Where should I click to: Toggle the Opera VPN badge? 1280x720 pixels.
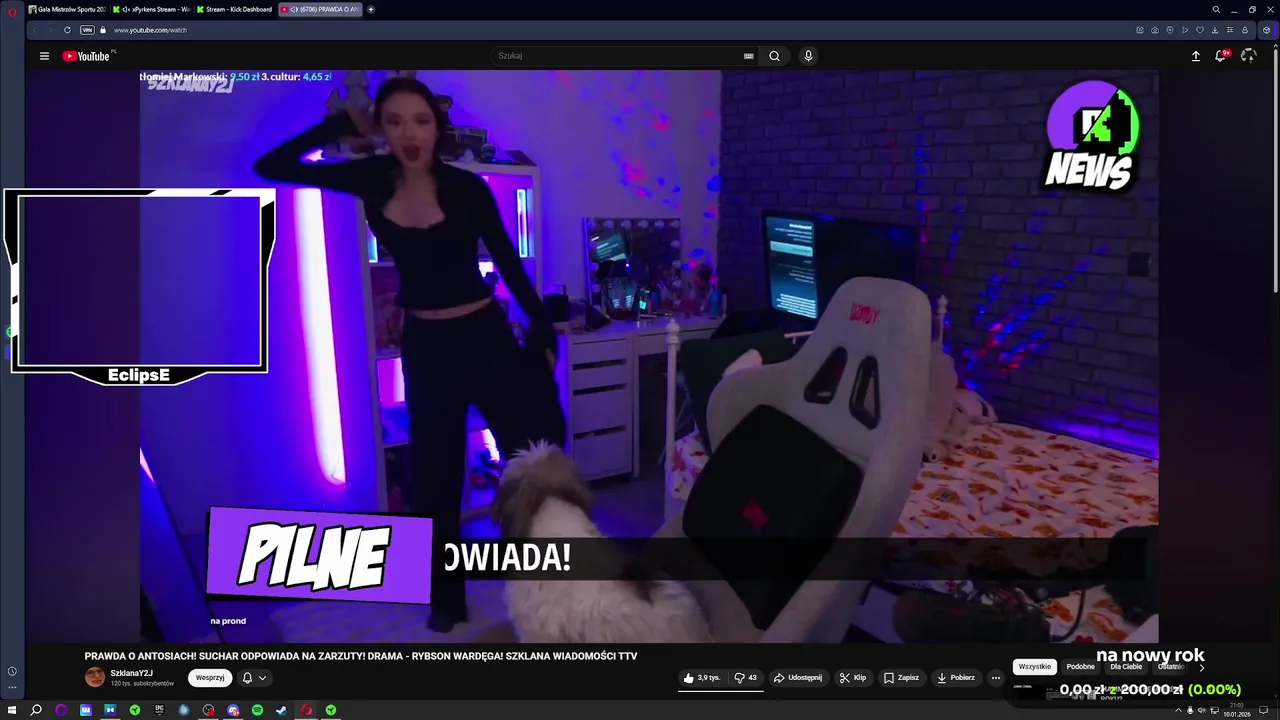pos(87,30)
